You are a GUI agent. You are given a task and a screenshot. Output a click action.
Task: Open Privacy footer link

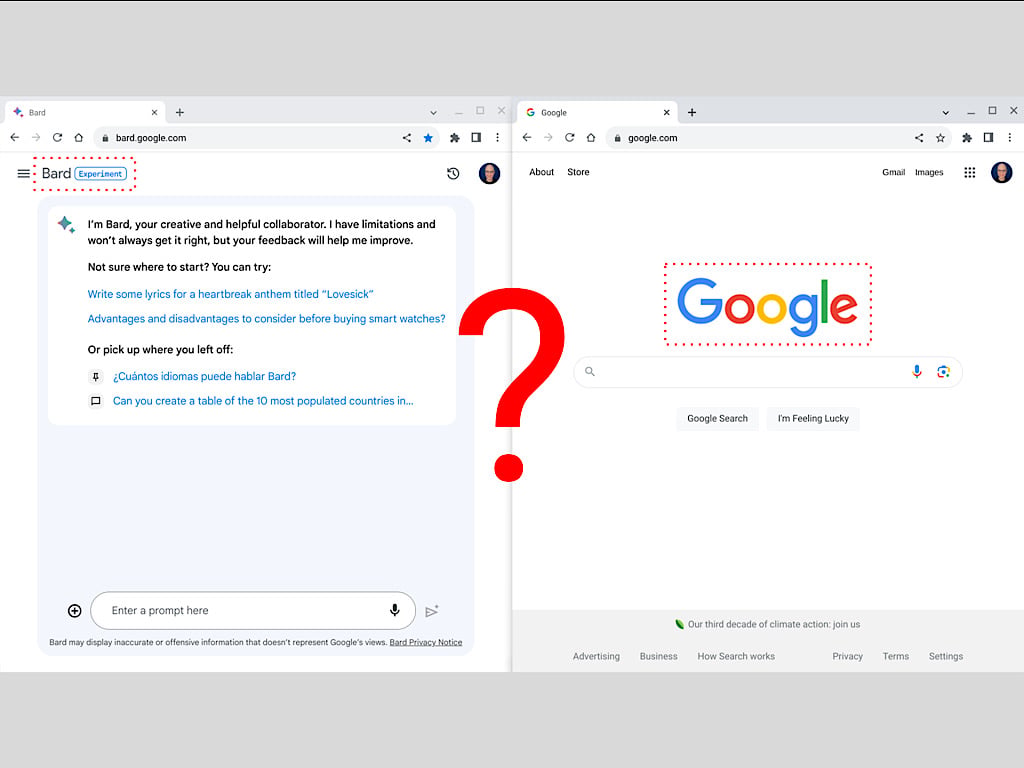(x=847, y=656)
